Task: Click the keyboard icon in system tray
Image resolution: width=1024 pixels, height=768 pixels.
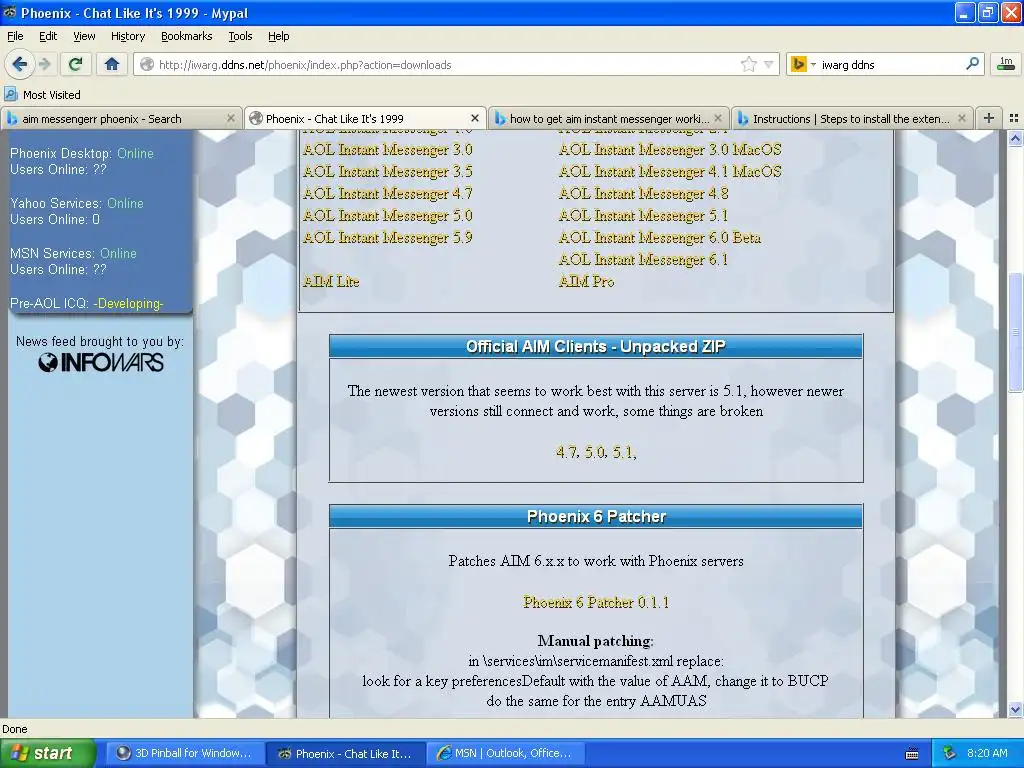Action: [912, 754]
